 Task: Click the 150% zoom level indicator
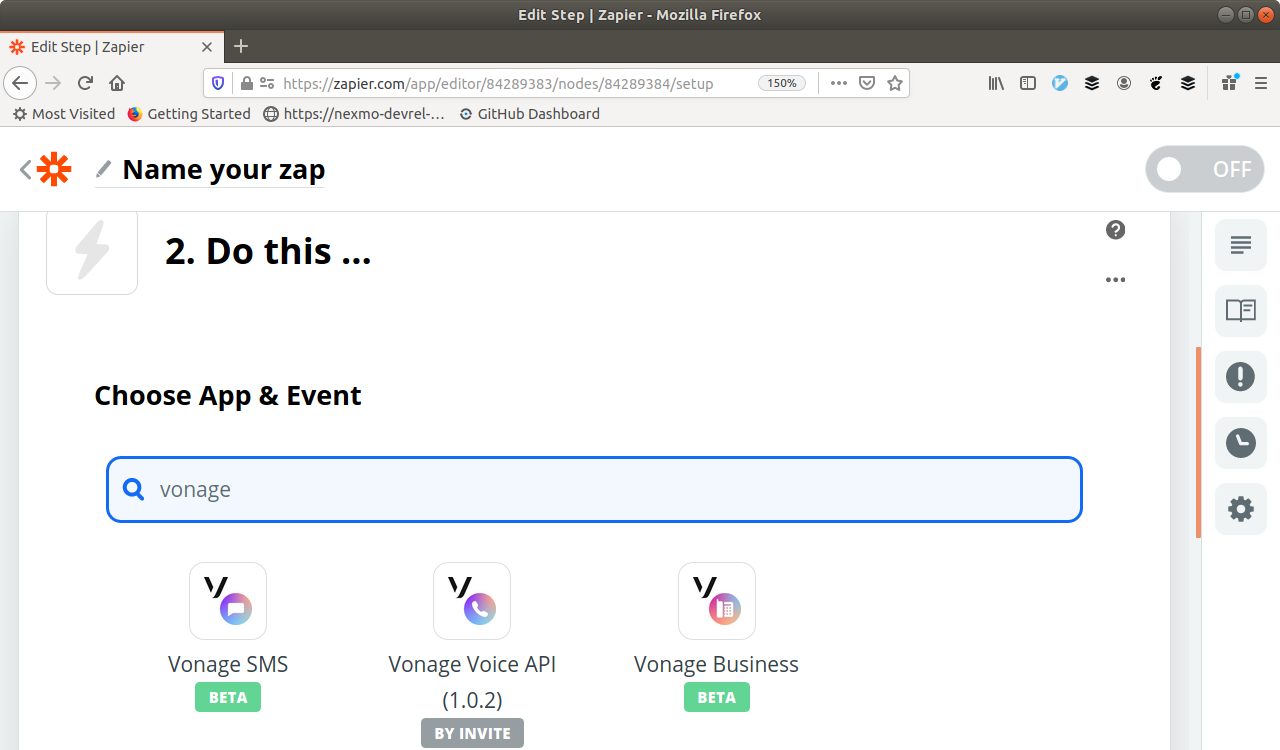coord(782,83)
